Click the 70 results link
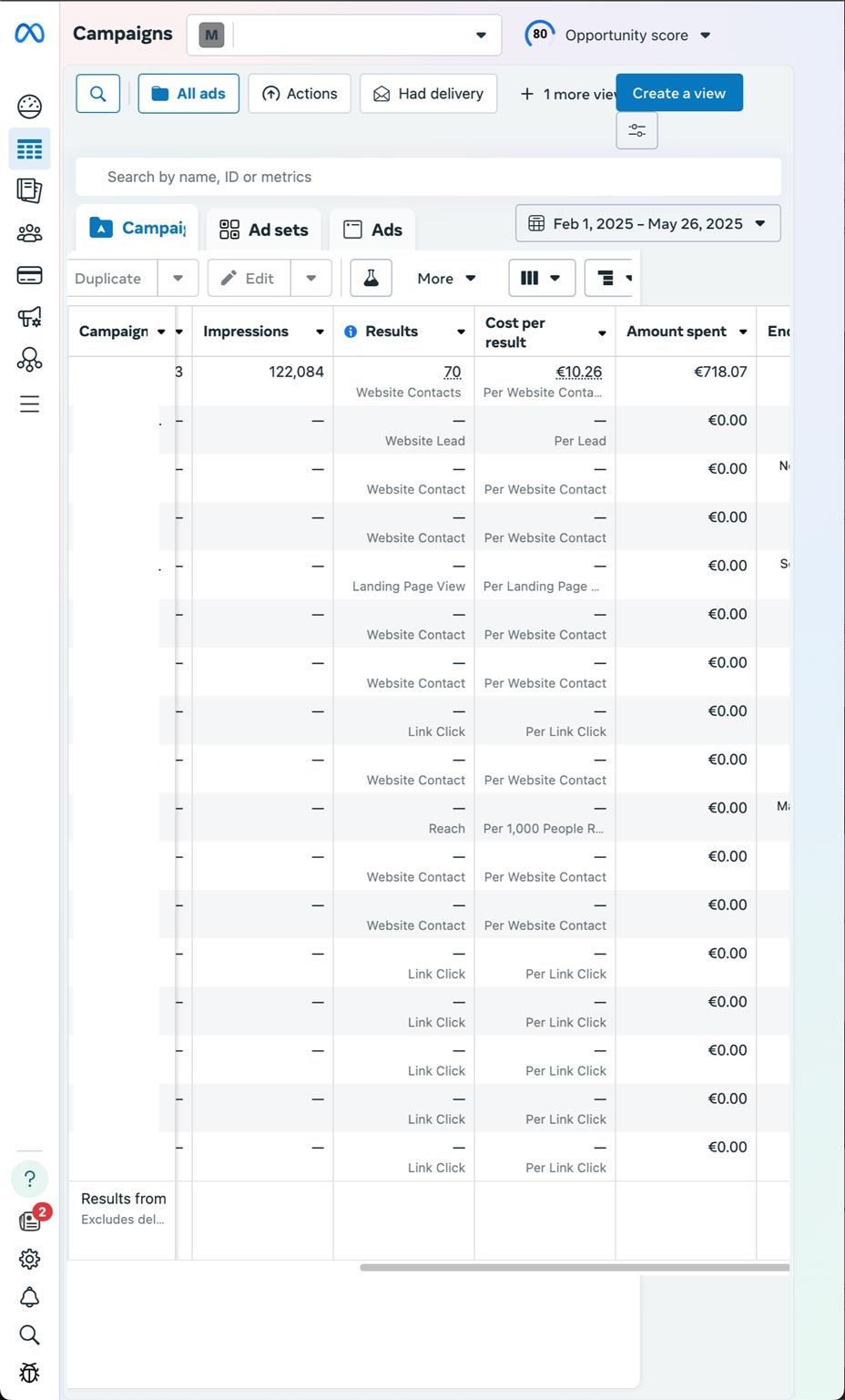Screen dimensions: 845x1400 [x=453, y=372]
